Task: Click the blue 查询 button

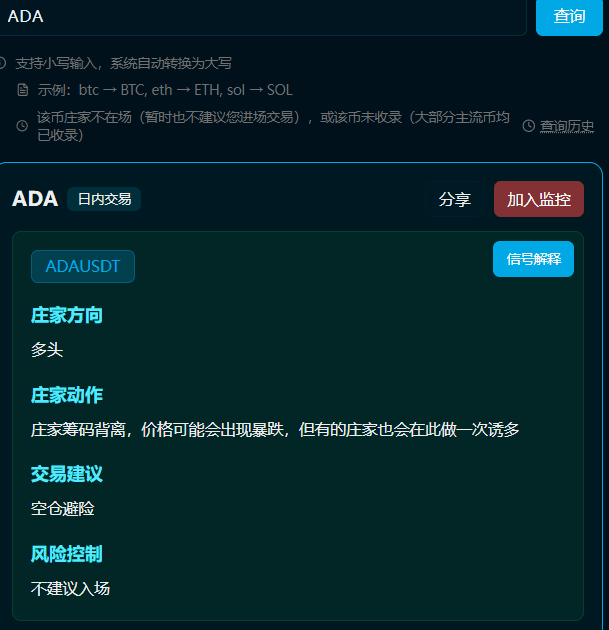Action: 569,16
